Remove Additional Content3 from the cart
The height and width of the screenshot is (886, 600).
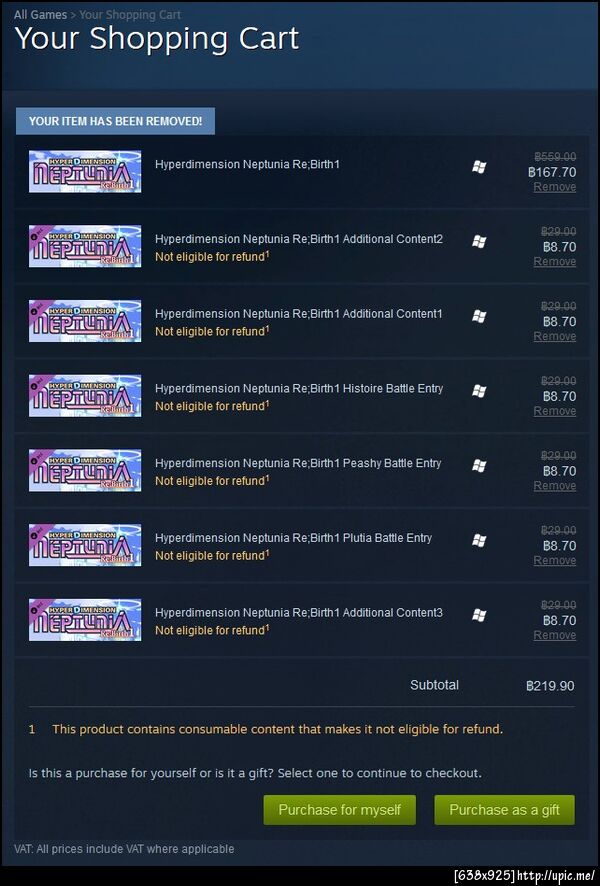pos(555,635)
